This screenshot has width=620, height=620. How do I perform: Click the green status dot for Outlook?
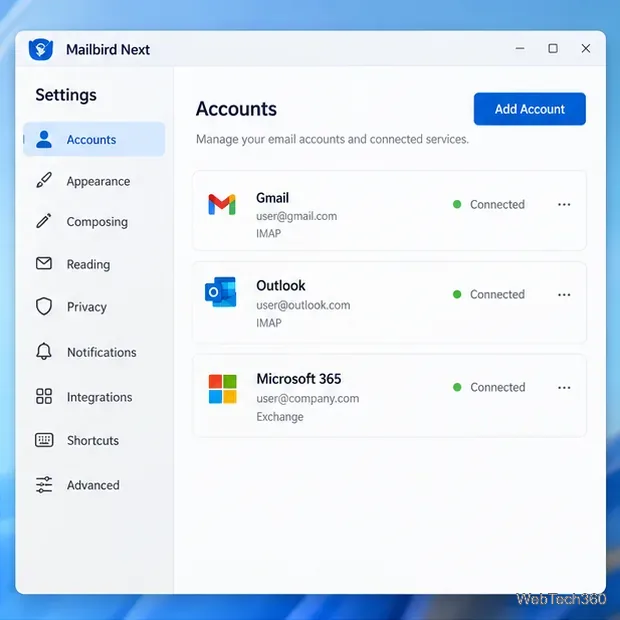click(457, 294)
